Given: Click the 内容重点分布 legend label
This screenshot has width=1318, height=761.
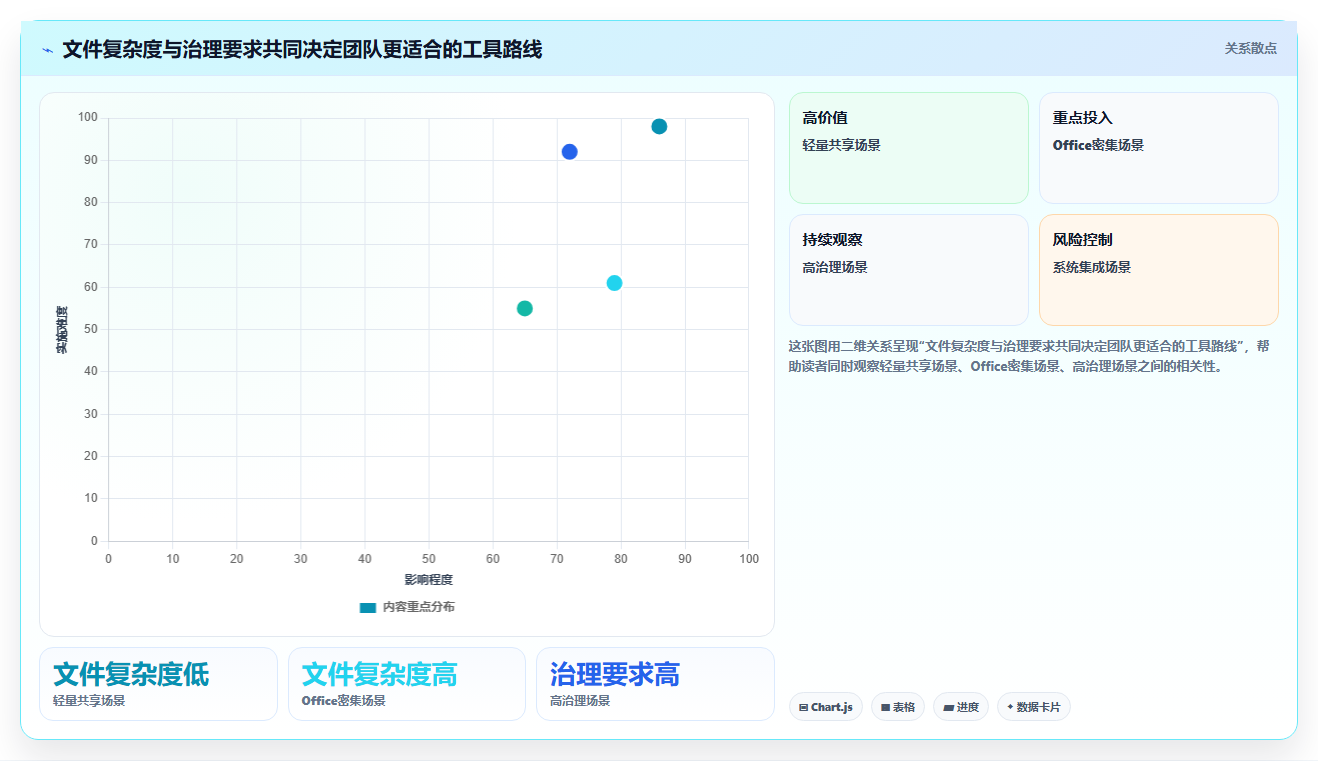Looking at the screenshot, I should 418,607.
